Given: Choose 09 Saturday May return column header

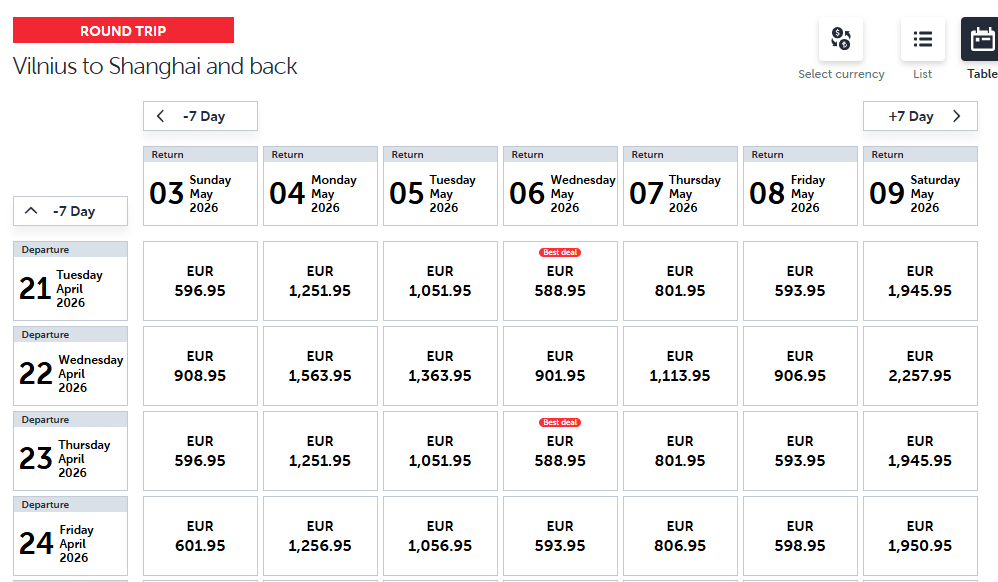Looking at the screenshot, I should click(x=920, y=186).
